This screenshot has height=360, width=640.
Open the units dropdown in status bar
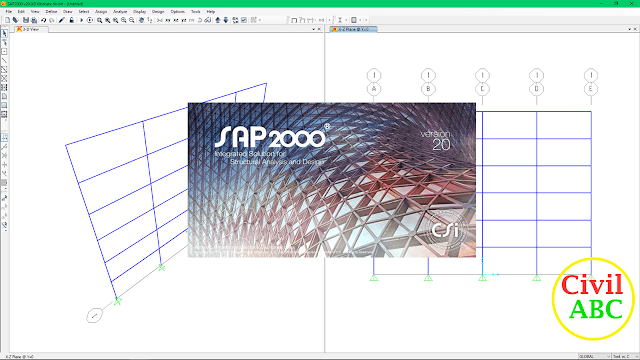click(x=625, y=356)
